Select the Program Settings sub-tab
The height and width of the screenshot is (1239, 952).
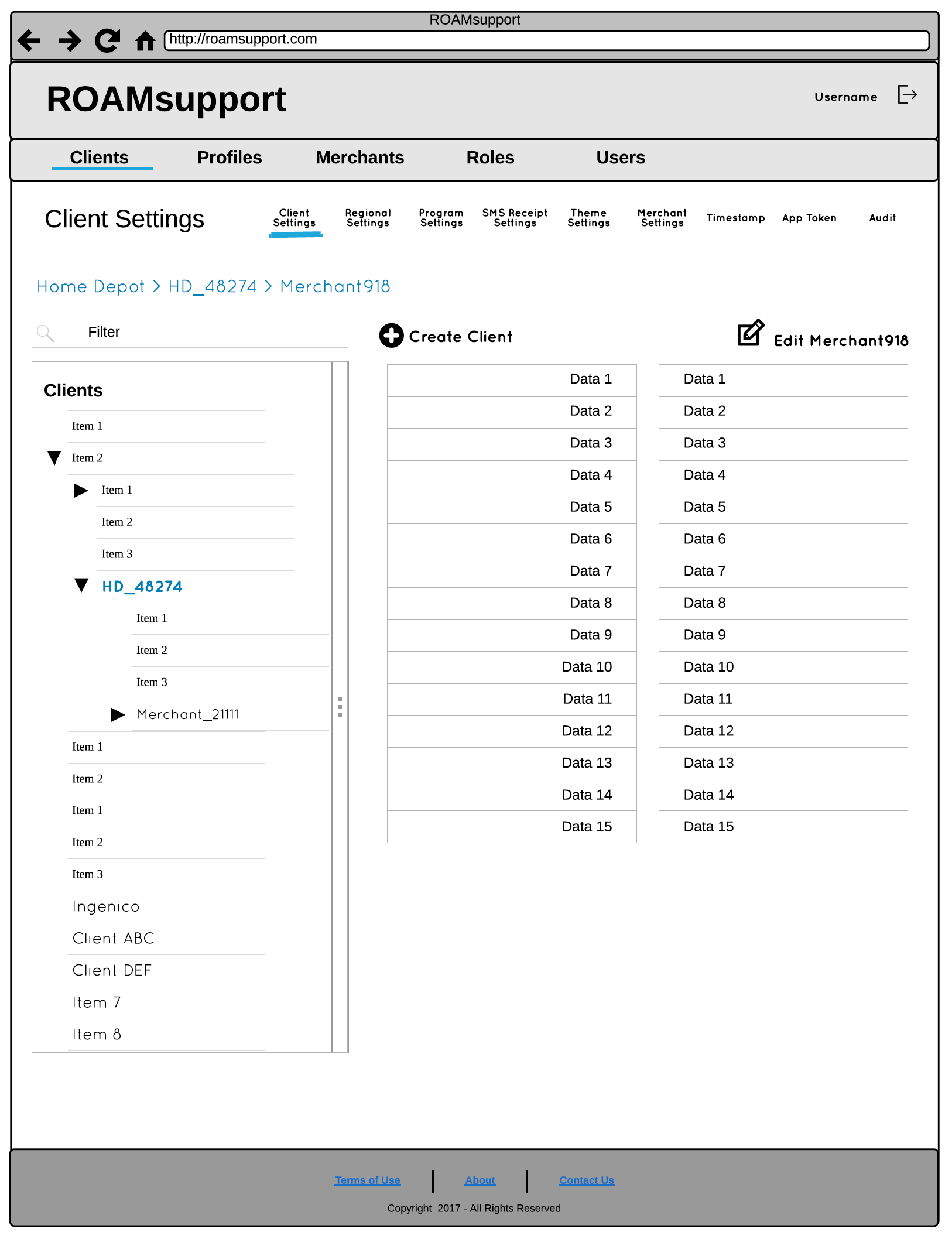[x=441, y=218]
